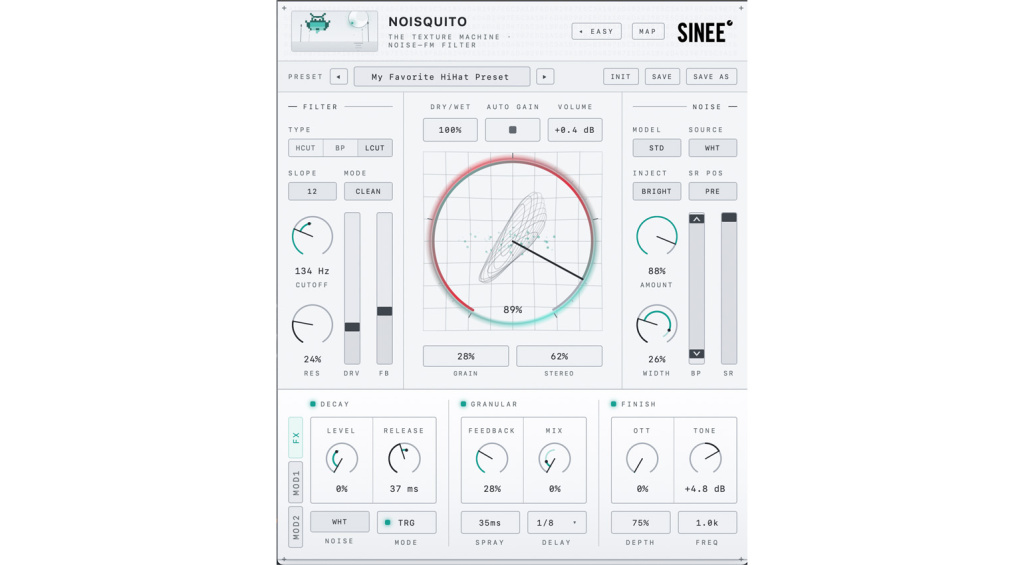Click the INIT preset button

620,76
